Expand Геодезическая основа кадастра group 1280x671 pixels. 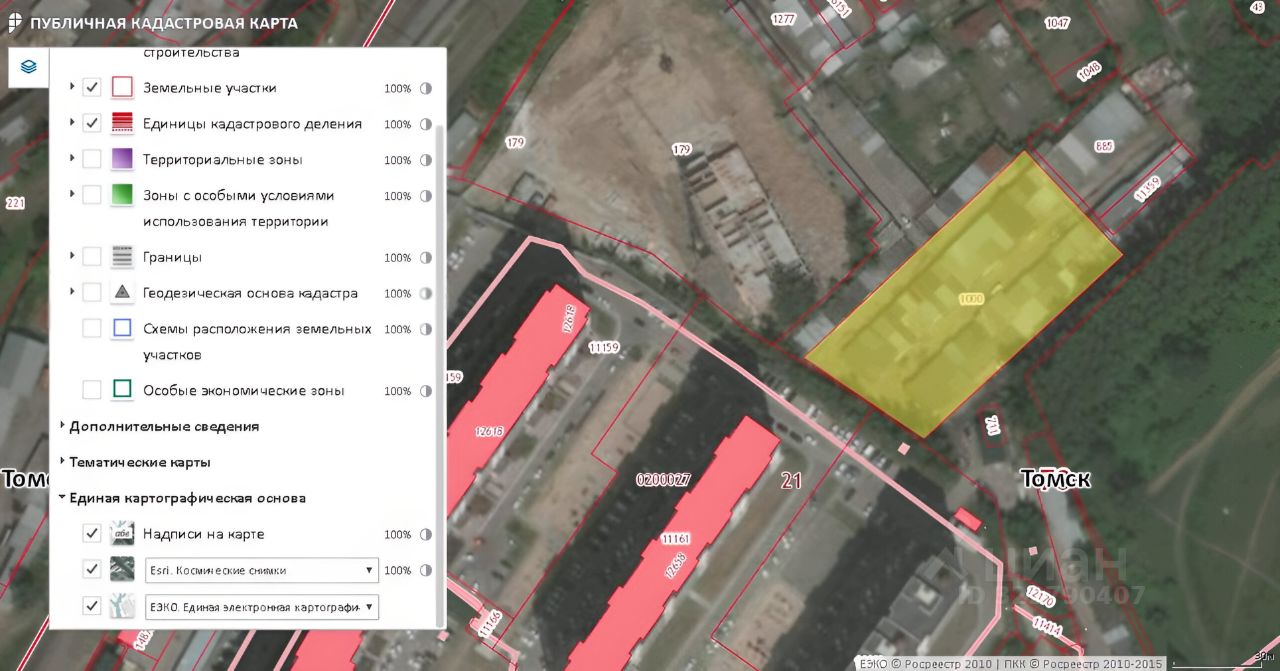point(72,293)
